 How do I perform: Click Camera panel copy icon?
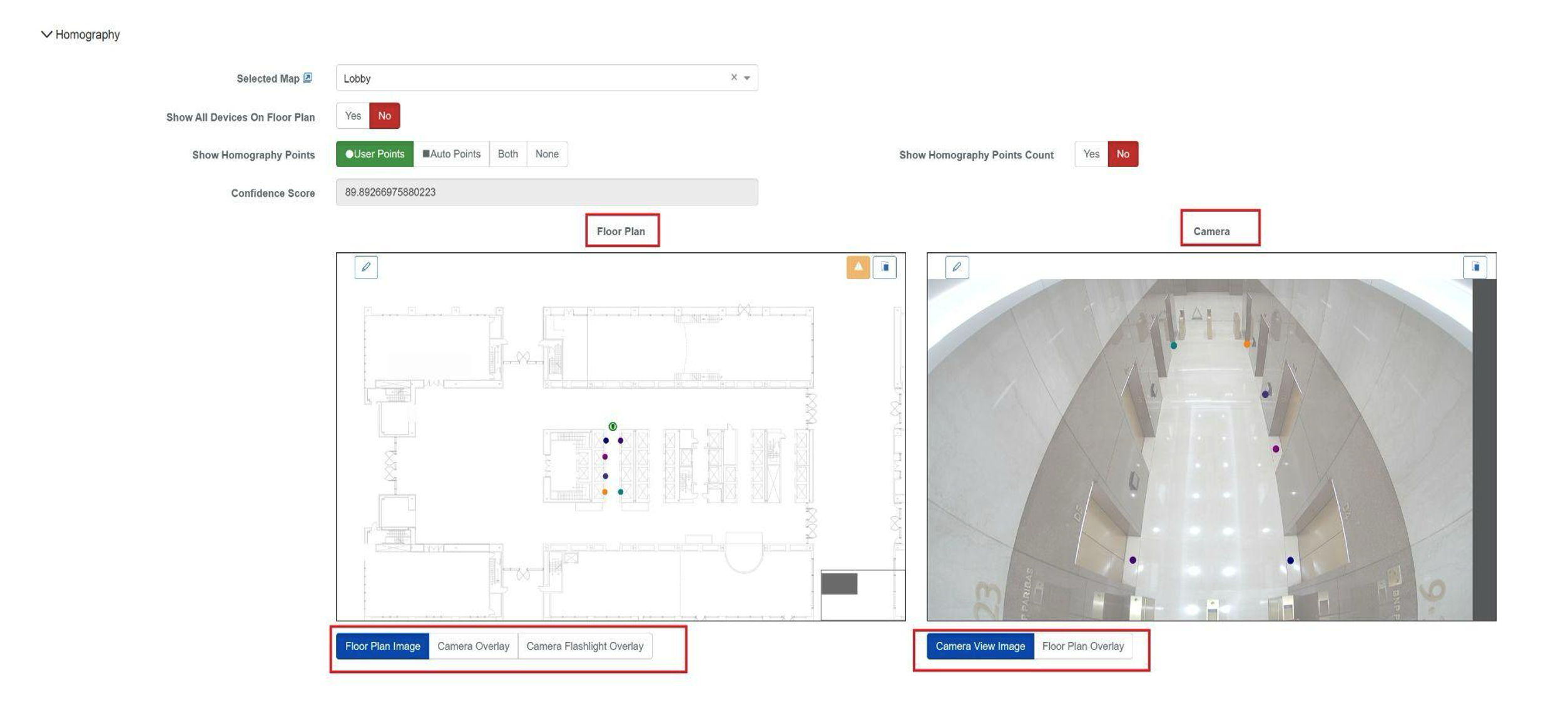[1475, 267]
